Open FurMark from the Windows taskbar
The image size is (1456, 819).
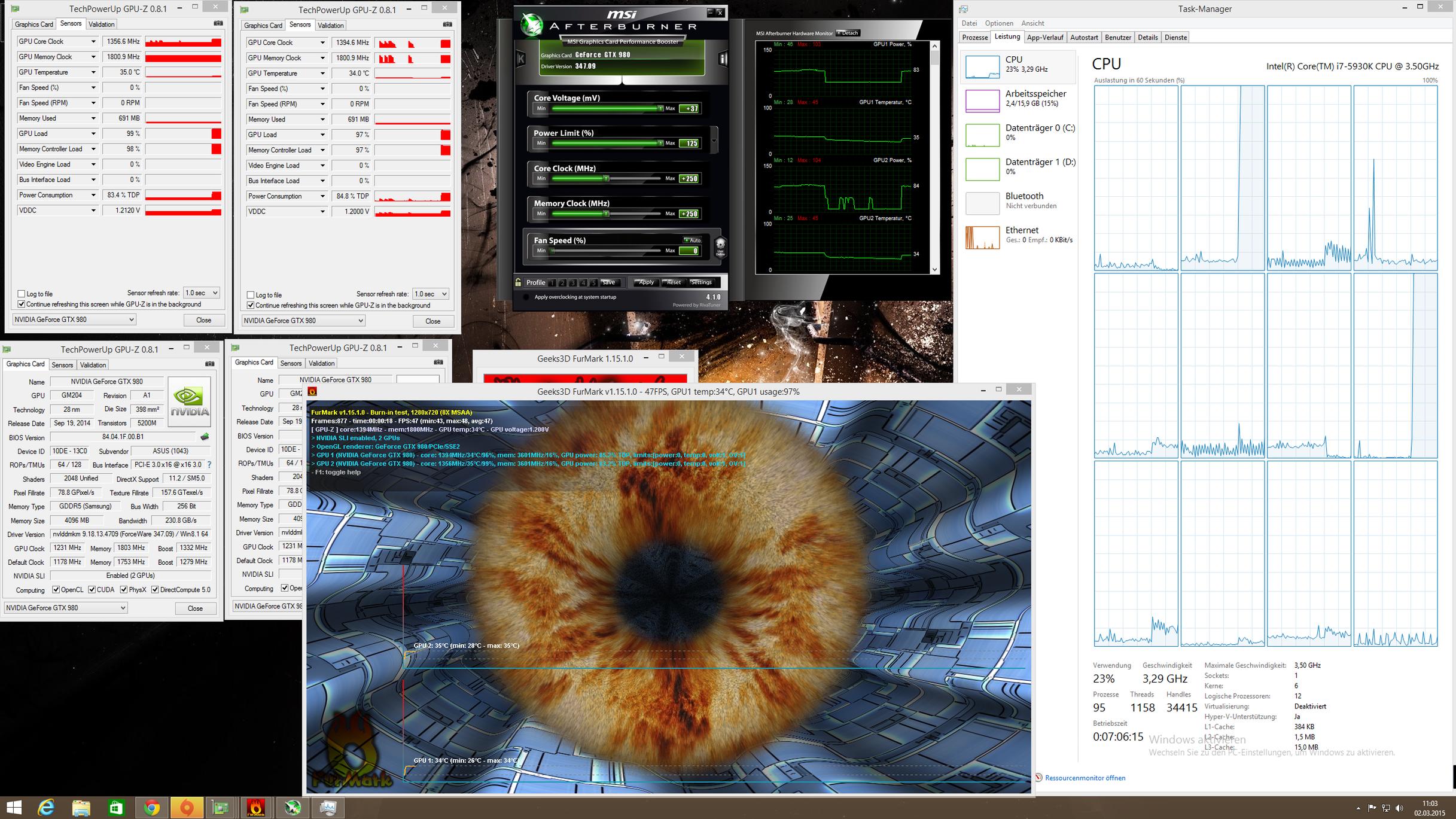257,808
